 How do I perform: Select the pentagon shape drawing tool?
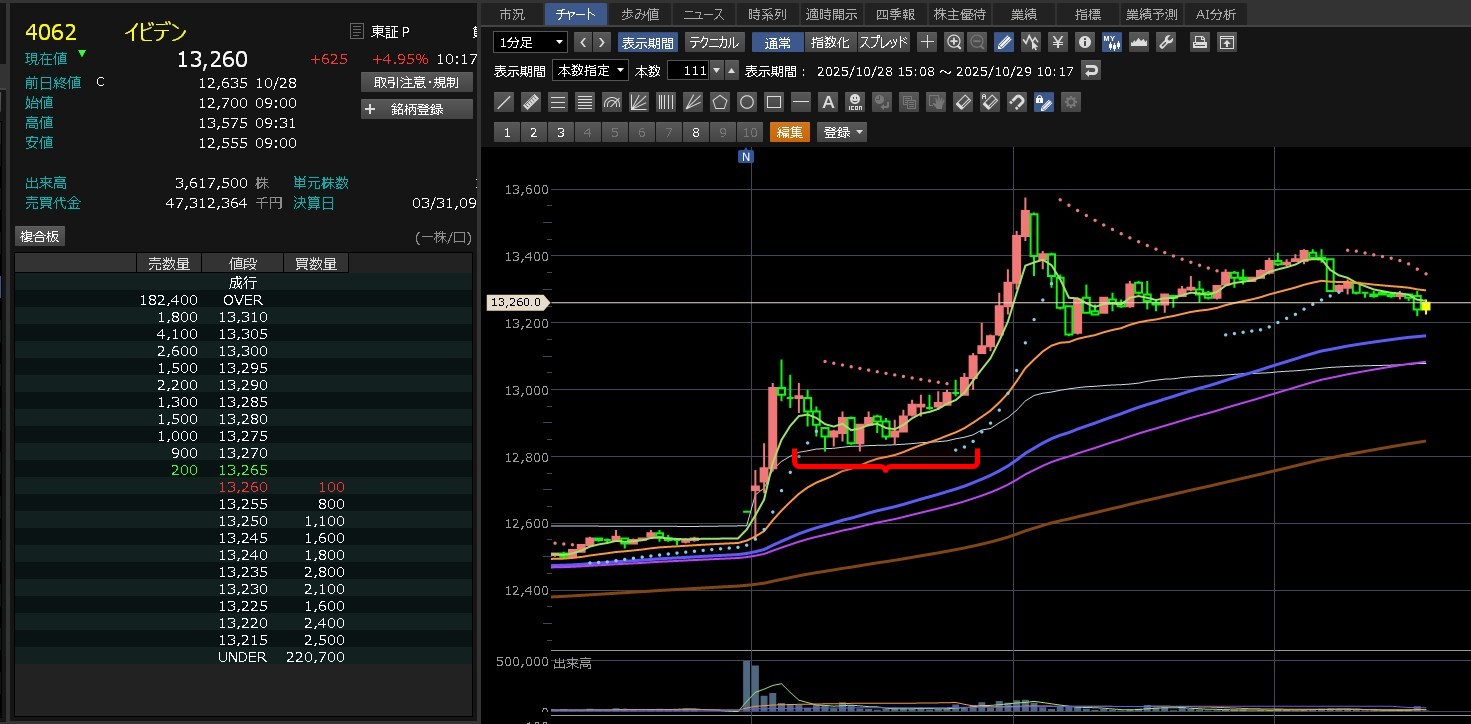point(720,102)
